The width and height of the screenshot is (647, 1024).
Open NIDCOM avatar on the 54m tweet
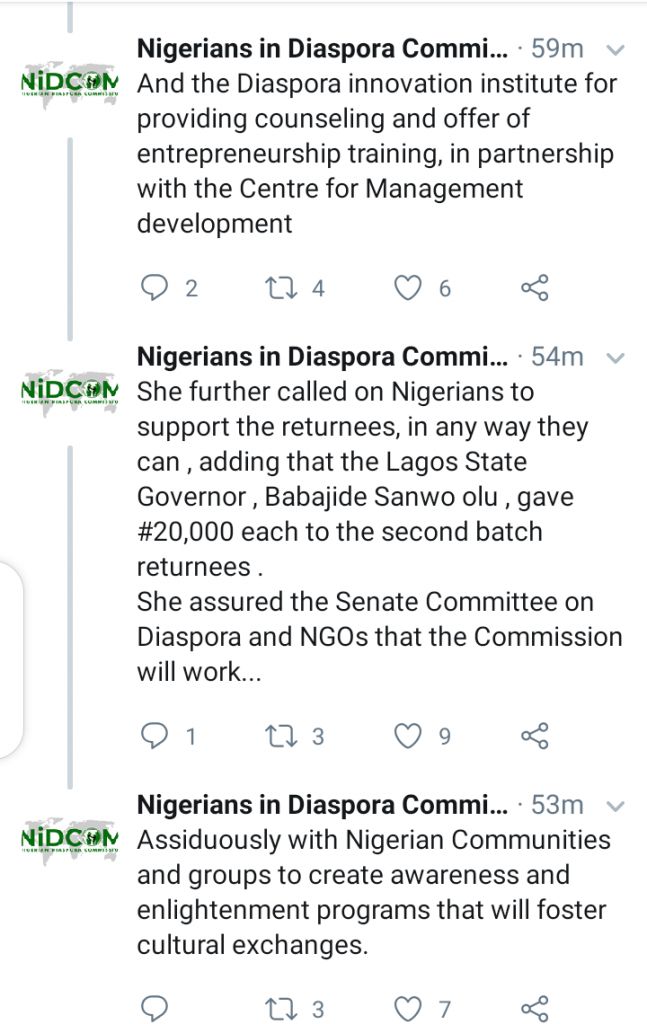pos(70,389)
